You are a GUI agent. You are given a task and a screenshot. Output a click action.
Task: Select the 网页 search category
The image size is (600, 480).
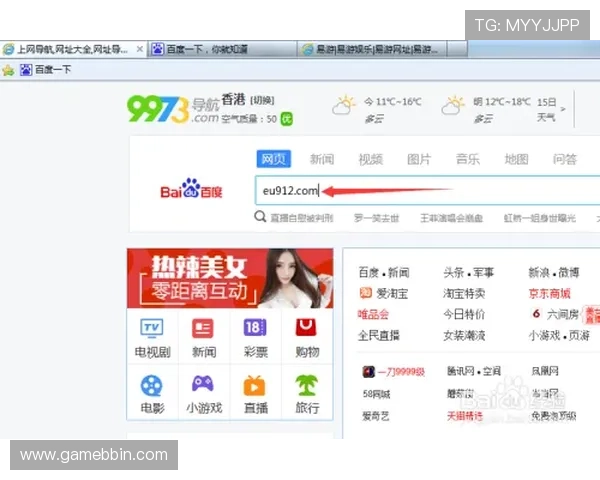click(x=274, y=159)
